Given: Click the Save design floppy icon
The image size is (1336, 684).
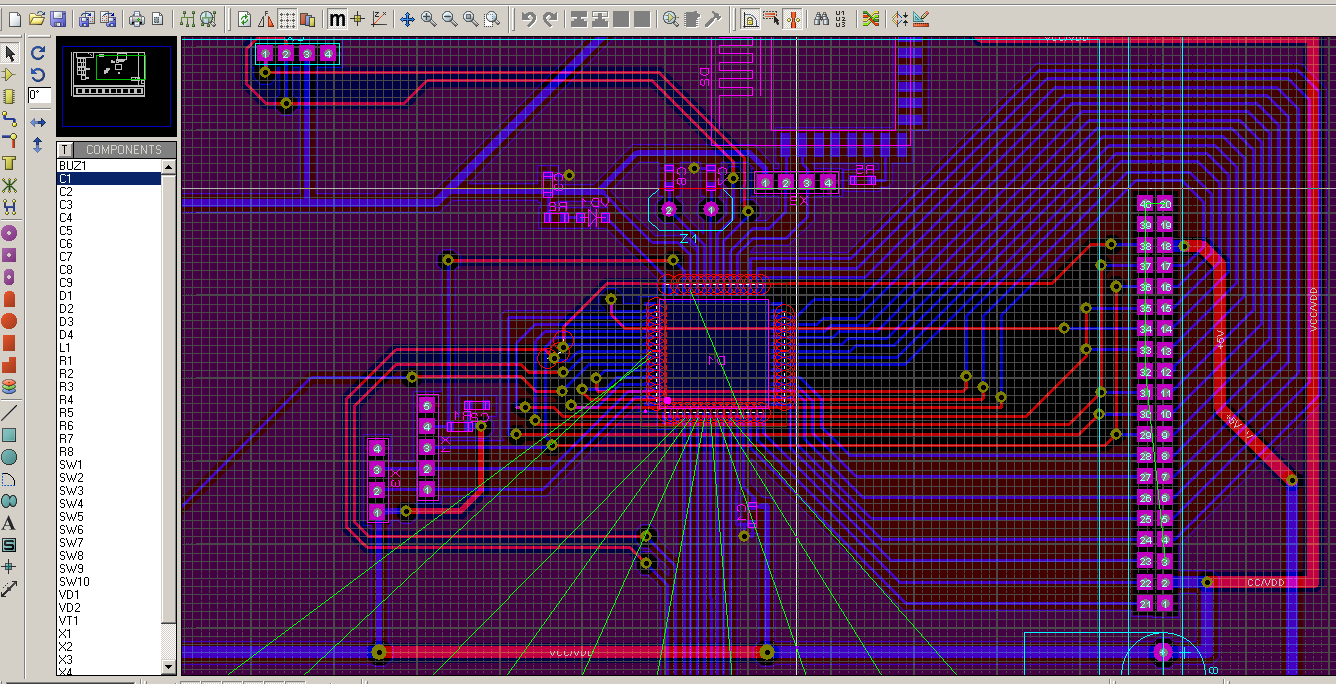Looking at the screenshot, I should tap(58, 19).
